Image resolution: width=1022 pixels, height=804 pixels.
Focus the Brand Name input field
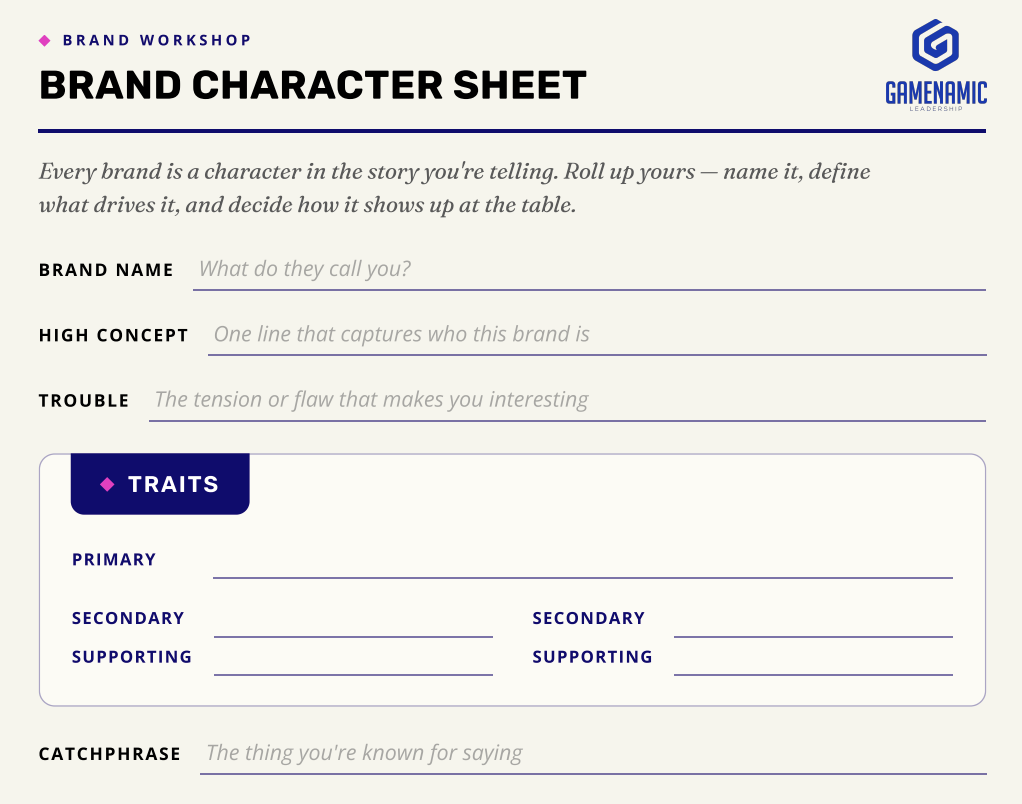[x=589, y=270]
